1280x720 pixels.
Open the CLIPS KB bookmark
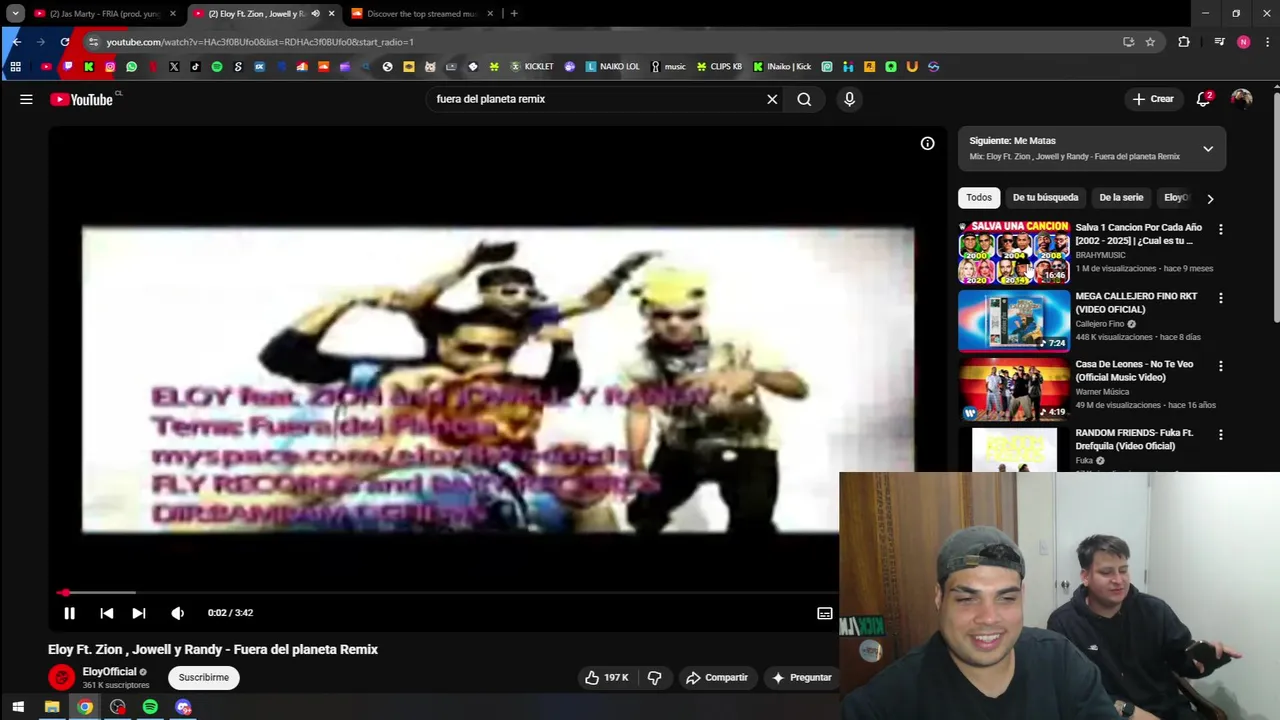tap(719, 67)
